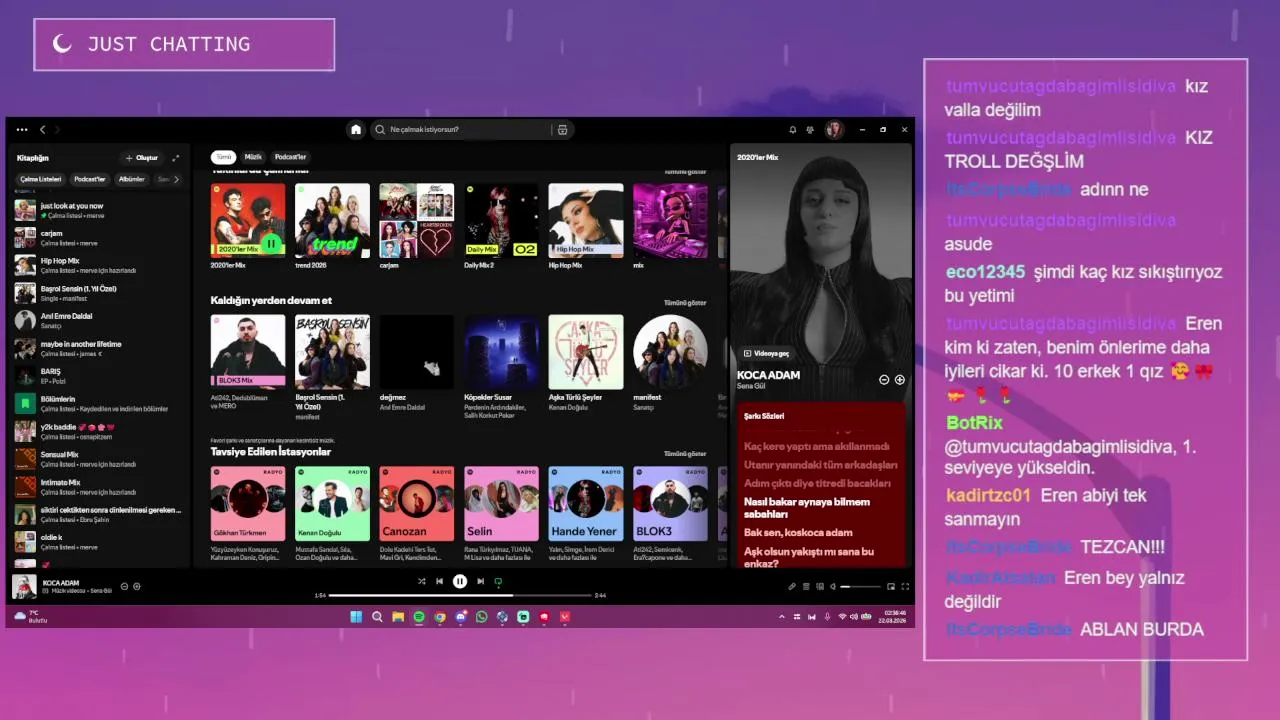Image resolution: width=1280 pixels, height=720 pixels.
Task: Open the BLOK3 Mix card
Action: pyautogui.click(x=248, y=362)
